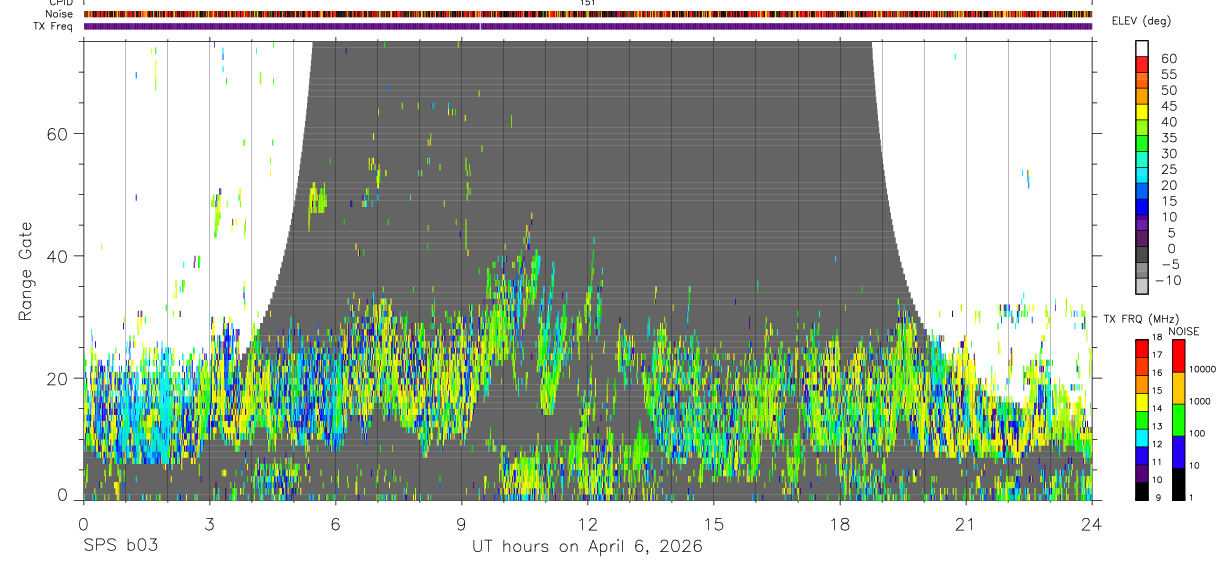Click the '21' tick label on the UT hours axis
This screenshot has height=567, width=1228.
tap(965, 524)
